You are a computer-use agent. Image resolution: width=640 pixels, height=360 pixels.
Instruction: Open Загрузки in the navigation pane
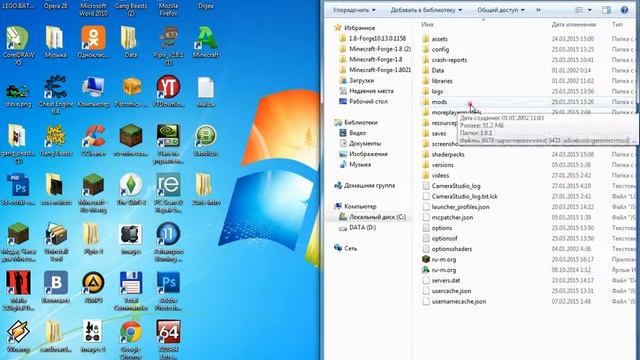click(x=362, y=80)
